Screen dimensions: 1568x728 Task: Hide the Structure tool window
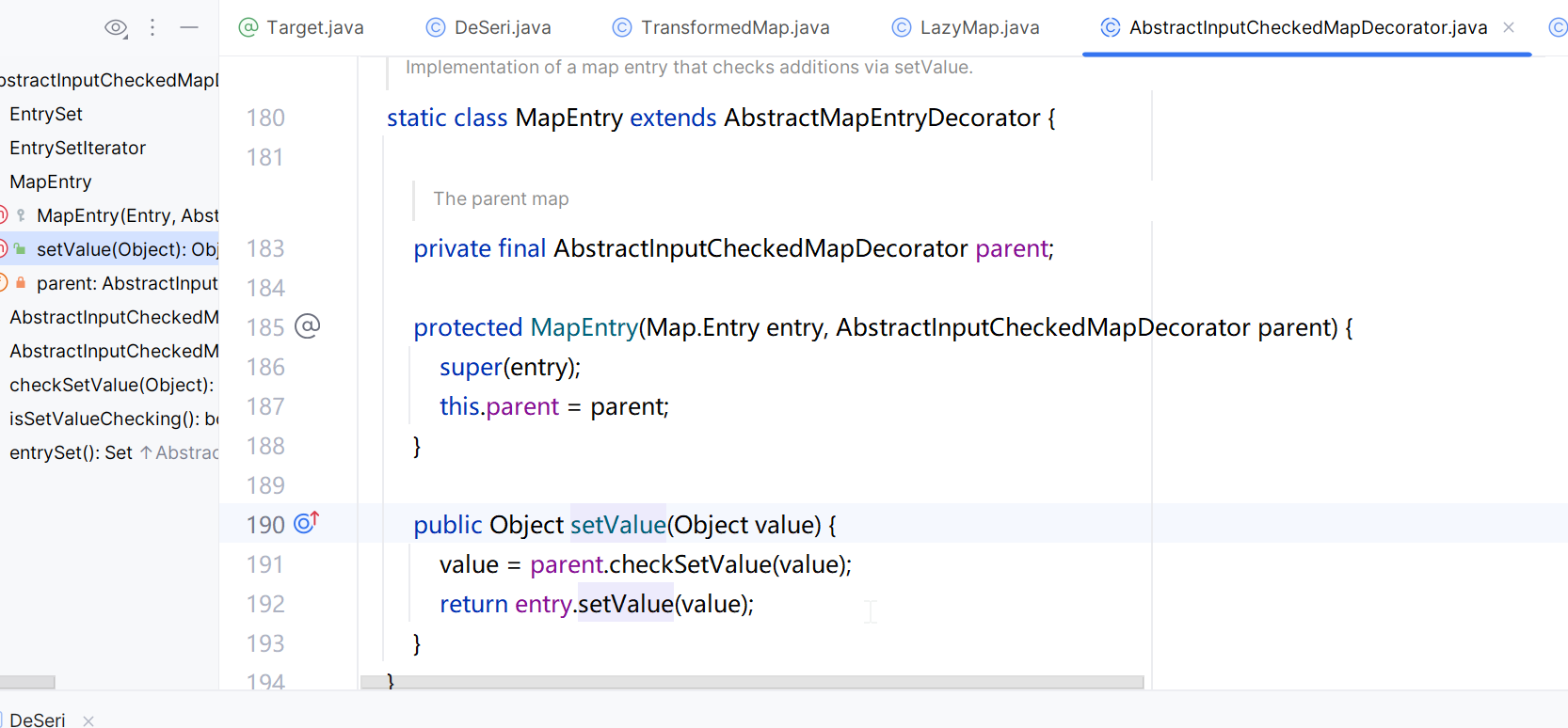click(189, 28)
